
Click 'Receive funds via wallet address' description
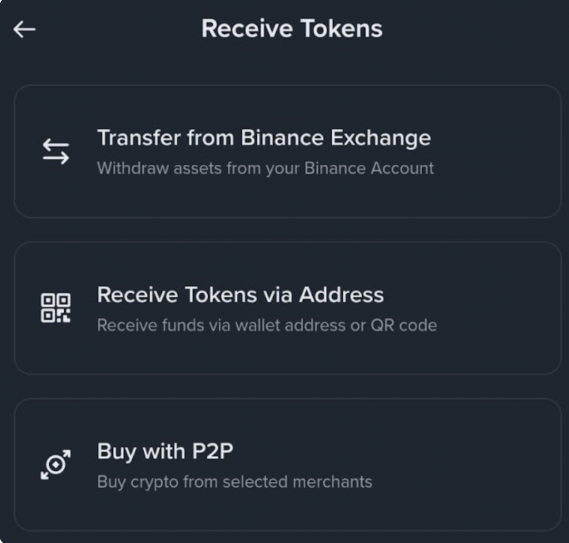221,325
